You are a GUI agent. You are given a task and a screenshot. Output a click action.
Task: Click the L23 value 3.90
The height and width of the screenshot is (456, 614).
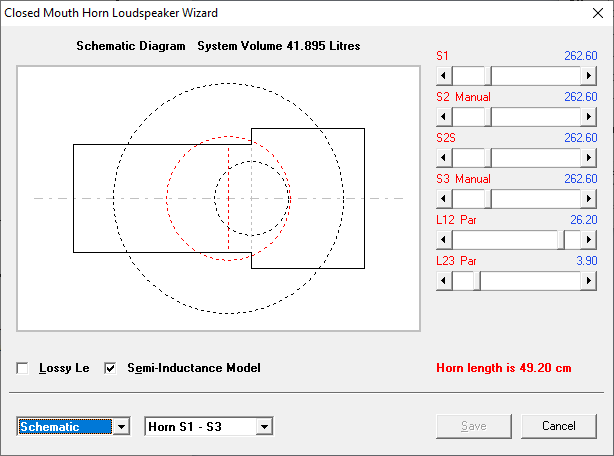tap(587, 261)
